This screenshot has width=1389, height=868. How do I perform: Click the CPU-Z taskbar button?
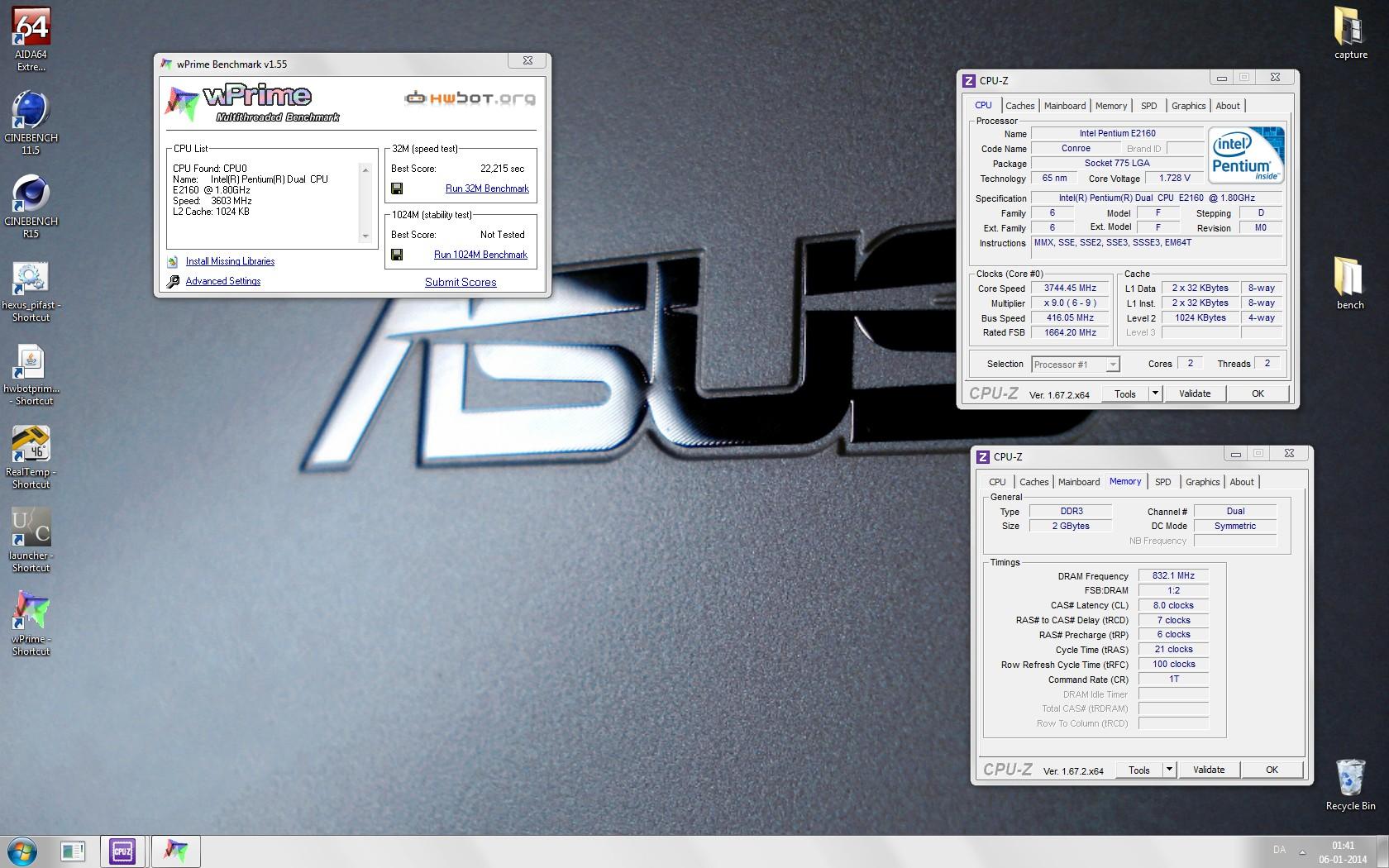point(122,851)
